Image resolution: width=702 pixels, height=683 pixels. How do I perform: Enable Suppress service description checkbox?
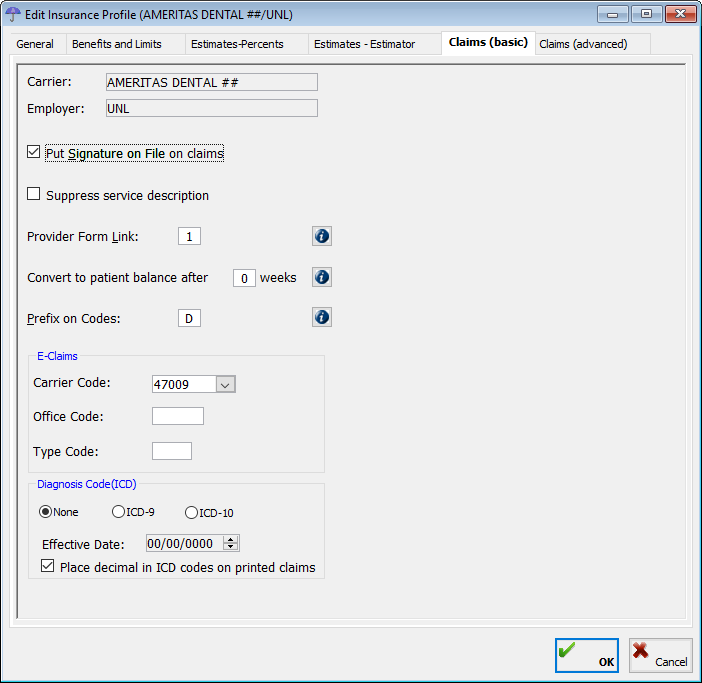[x=34, y=195]
